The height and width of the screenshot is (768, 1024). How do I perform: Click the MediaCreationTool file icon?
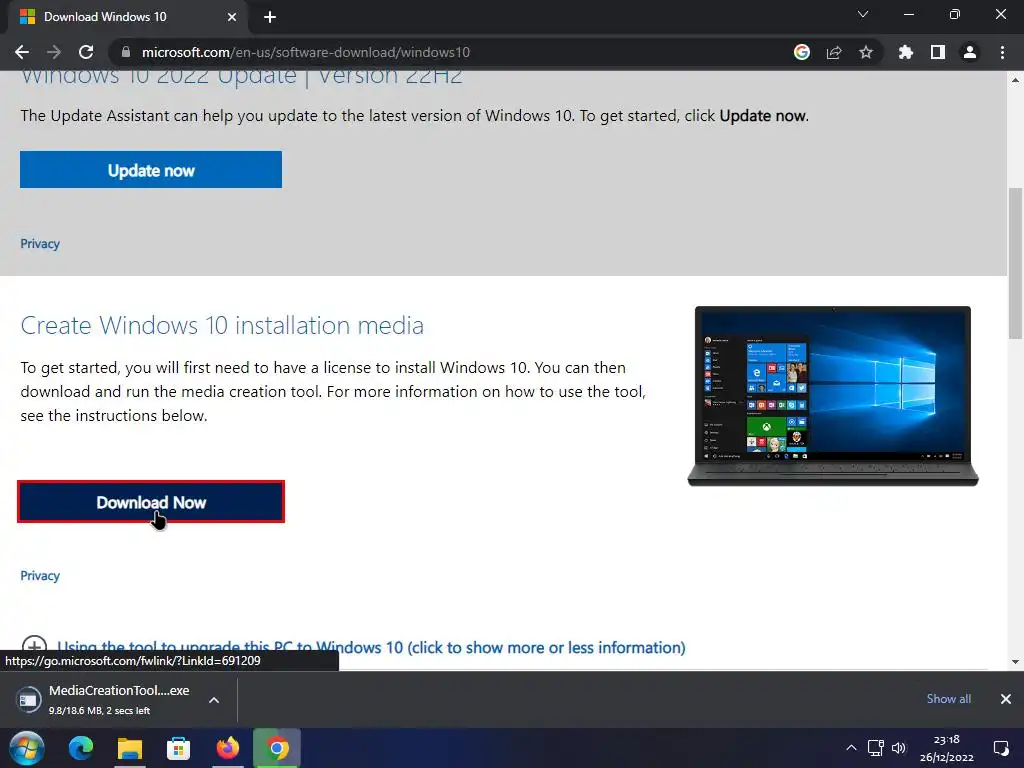click(28, 700)
